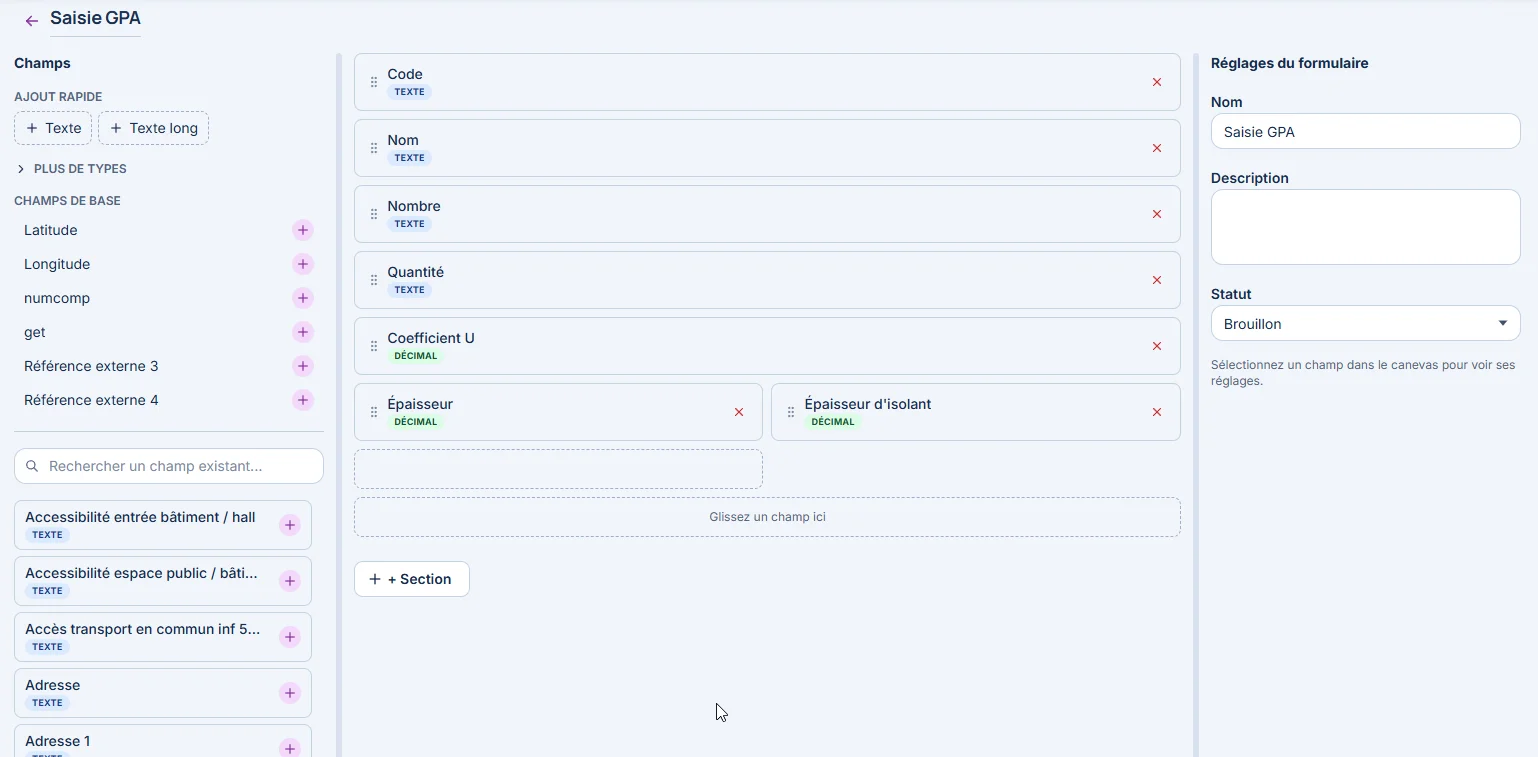This screenshot has height=757, width=1538.
Task: Open the Statut dropdown
Action: (x=1365, y=324)
